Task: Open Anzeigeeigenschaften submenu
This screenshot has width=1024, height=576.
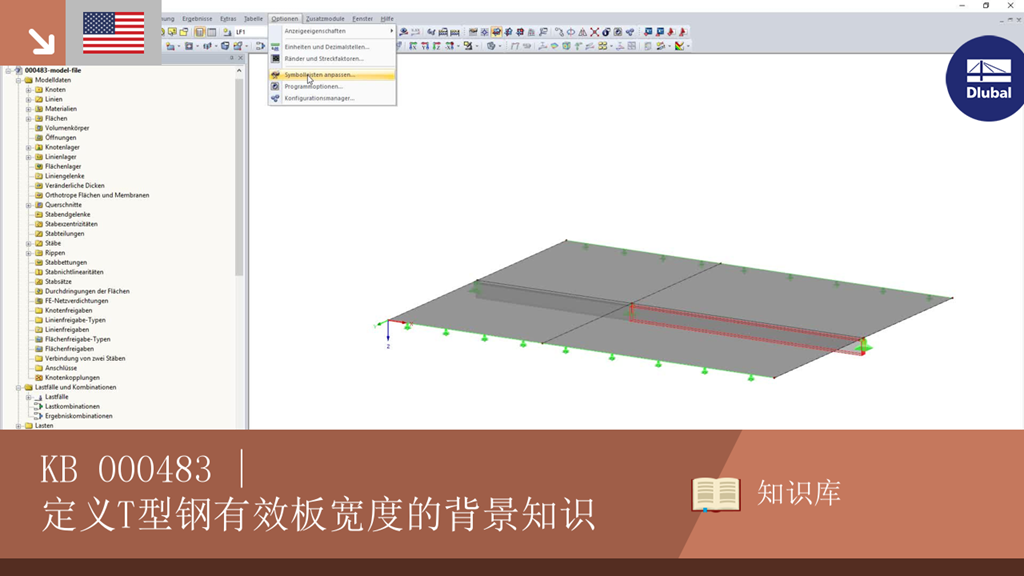Action: (332, 31)
